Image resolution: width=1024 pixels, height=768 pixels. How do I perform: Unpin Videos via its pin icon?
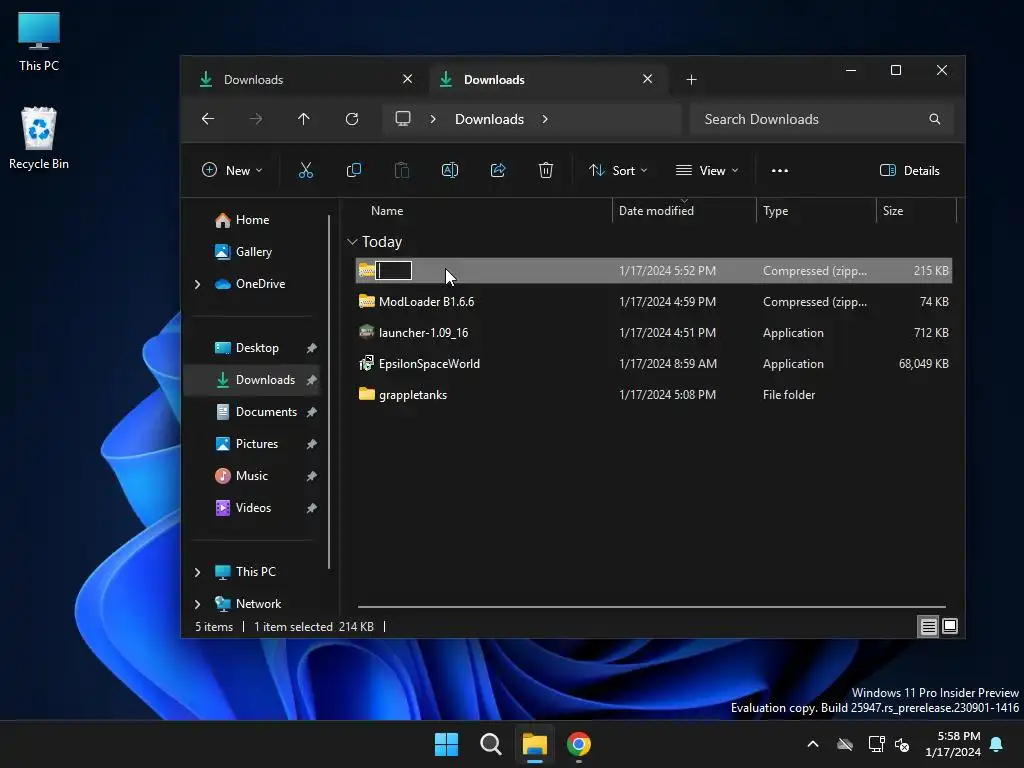[x=312, y=508]
